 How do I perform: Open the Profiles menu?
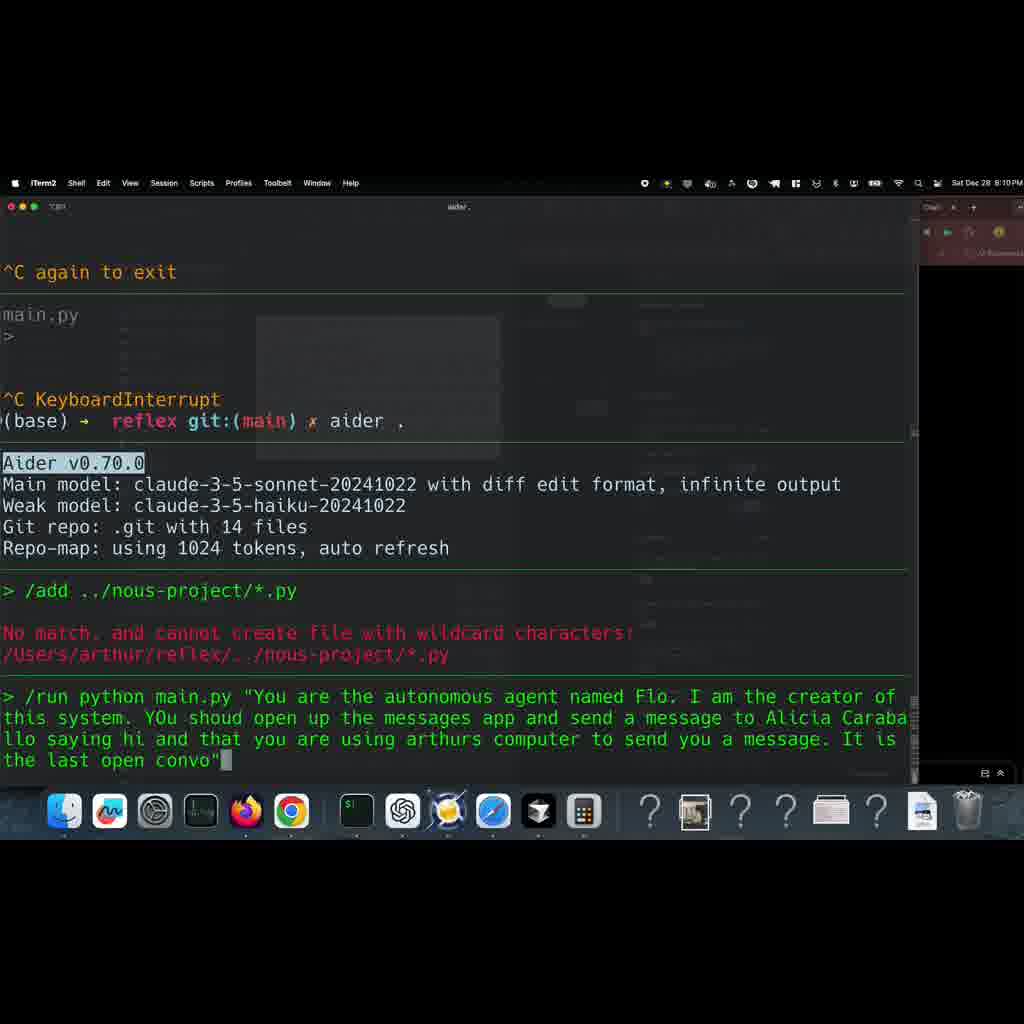[x=238, y=184]
